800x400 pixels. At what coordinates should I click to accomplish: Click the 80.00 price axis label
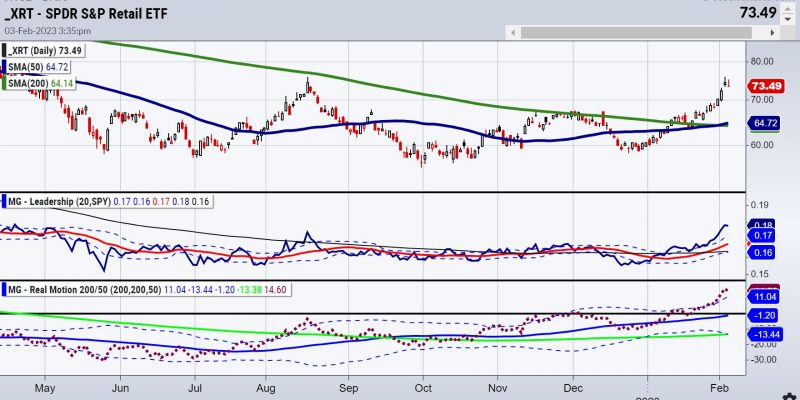763,61
